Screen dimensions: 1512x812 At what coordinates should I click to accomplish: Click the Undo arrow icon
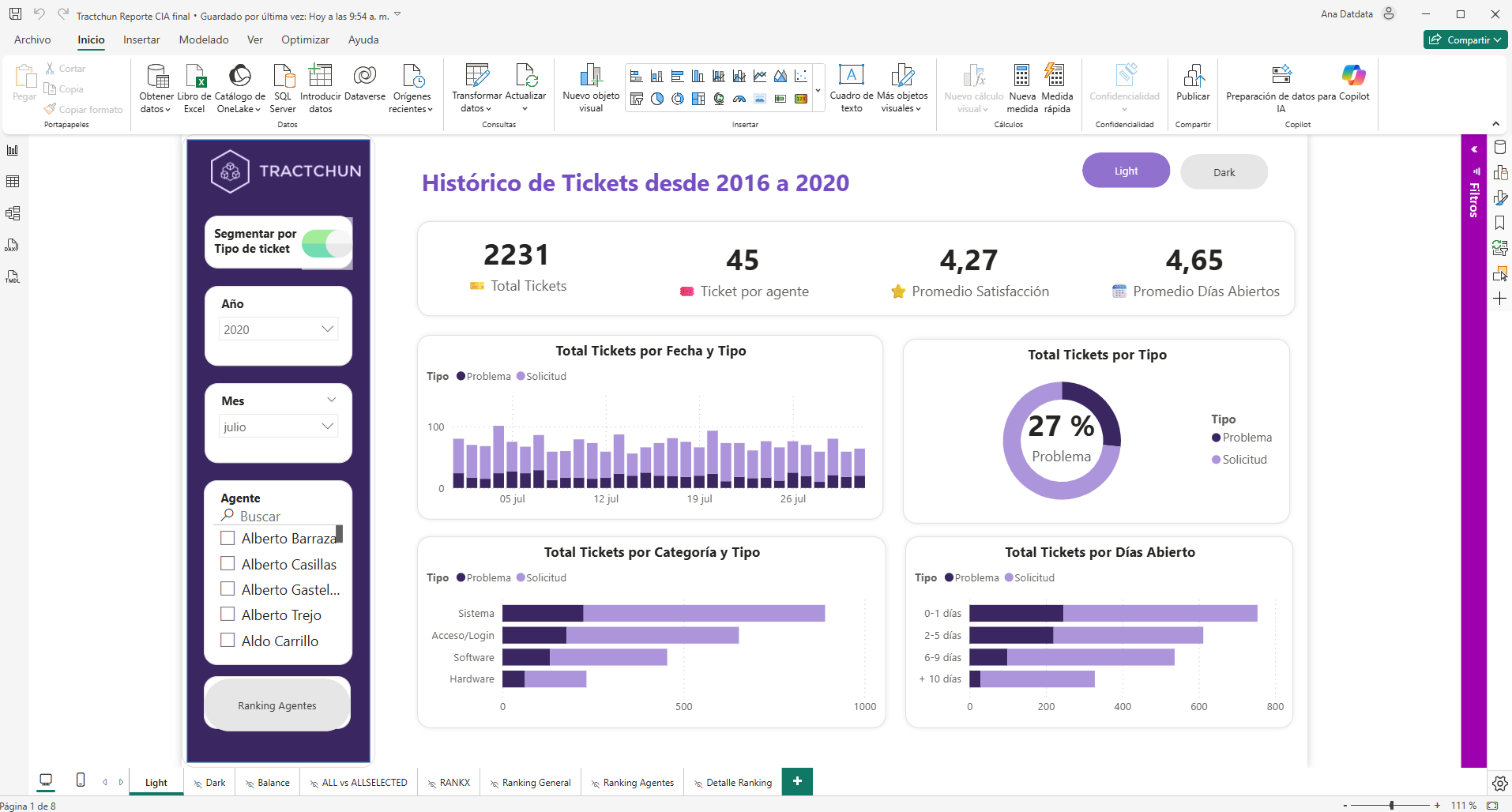coord(39,14)
